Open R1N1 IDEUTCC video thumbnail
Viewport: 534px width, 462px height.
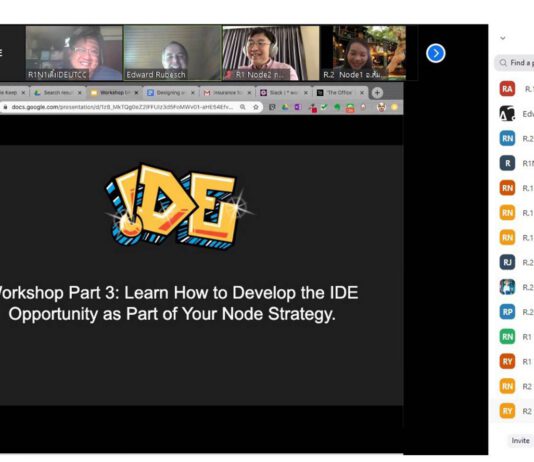point(74,53)
